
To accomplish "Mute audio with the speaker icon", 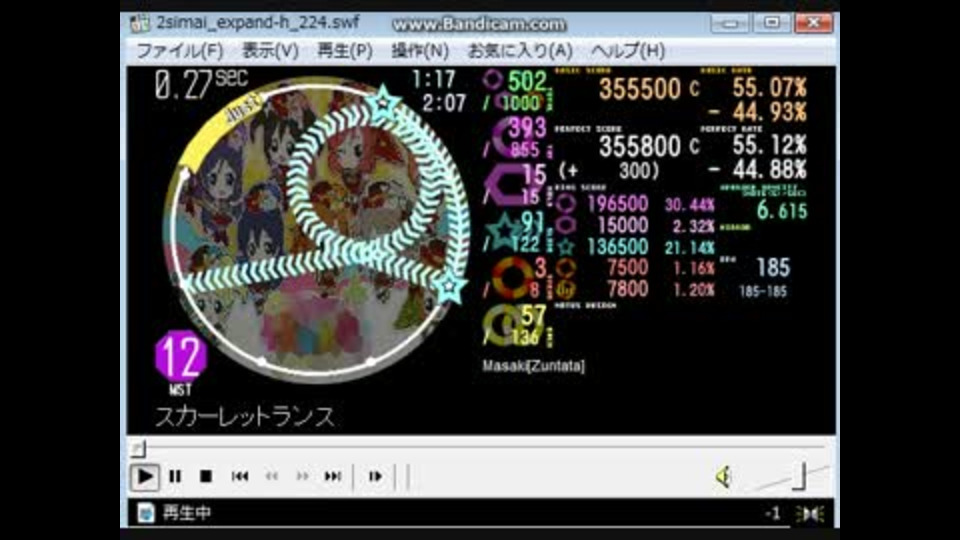I will (723, 476).
